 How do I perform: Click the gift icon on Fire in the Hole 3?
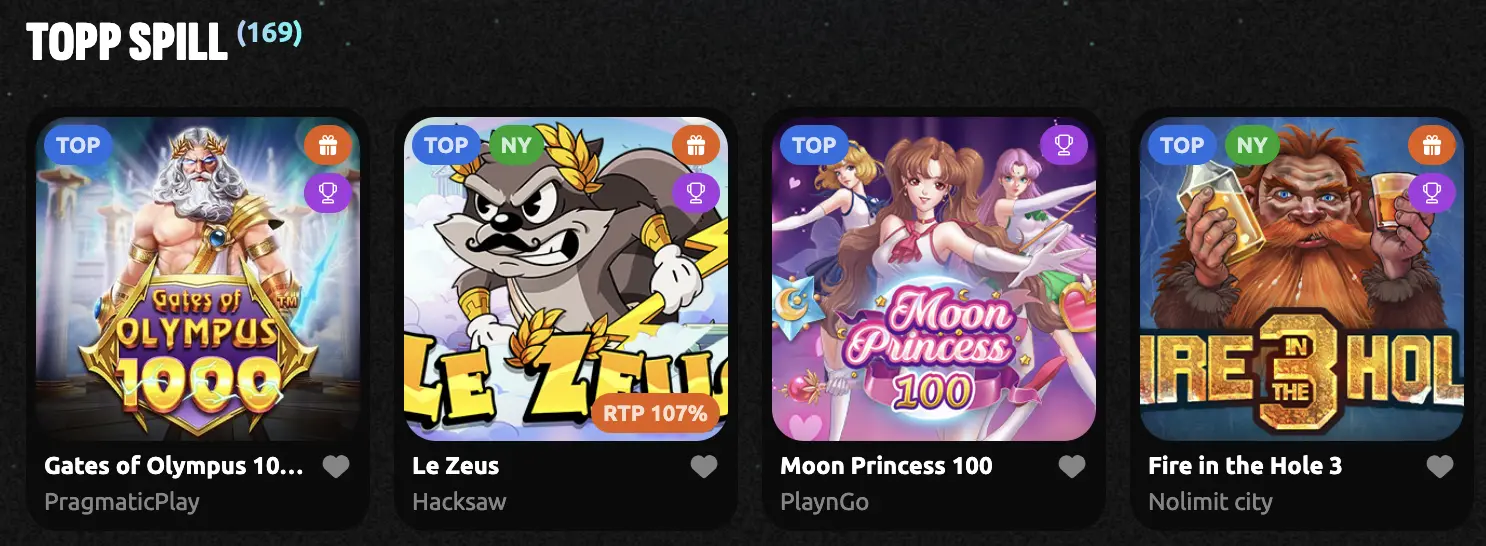[1432, 146]
